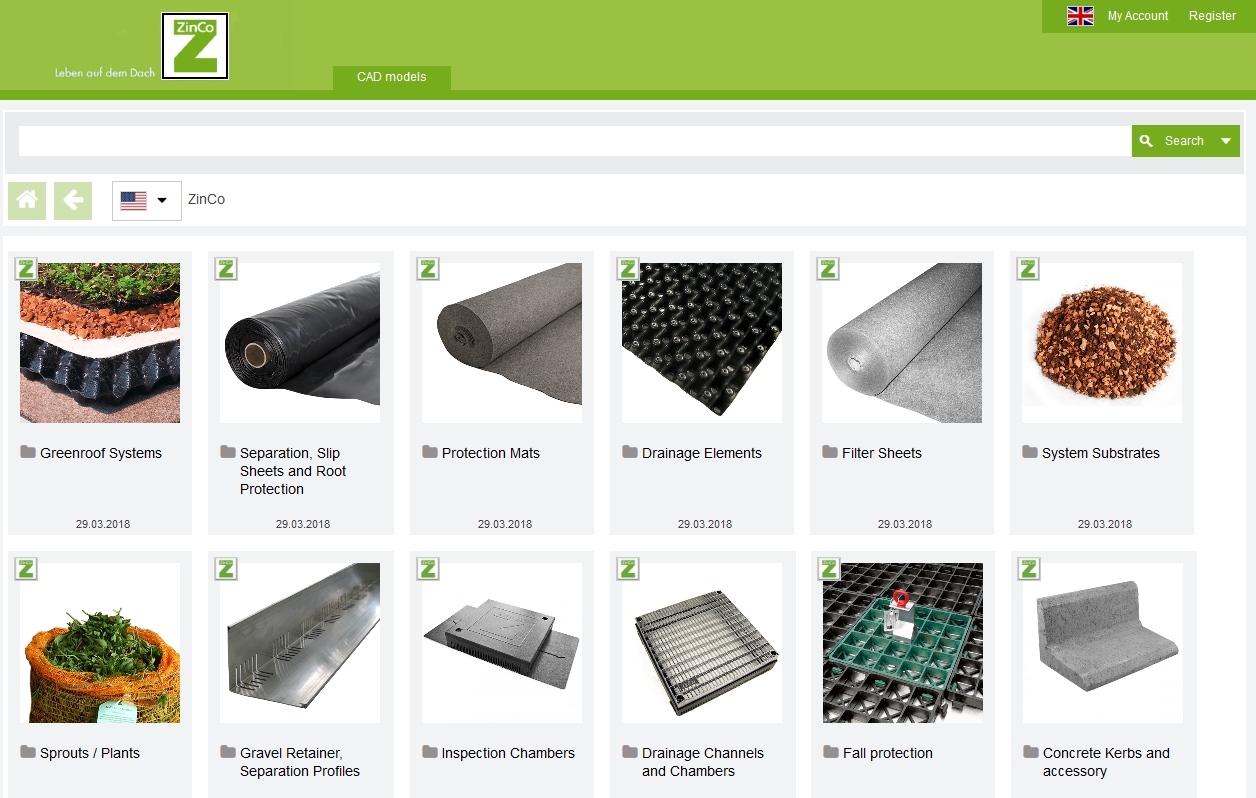Open the Filter Sheets folder link
Image resolution: width=1256 pixels, height=798 pixels.
click(882, 453)
